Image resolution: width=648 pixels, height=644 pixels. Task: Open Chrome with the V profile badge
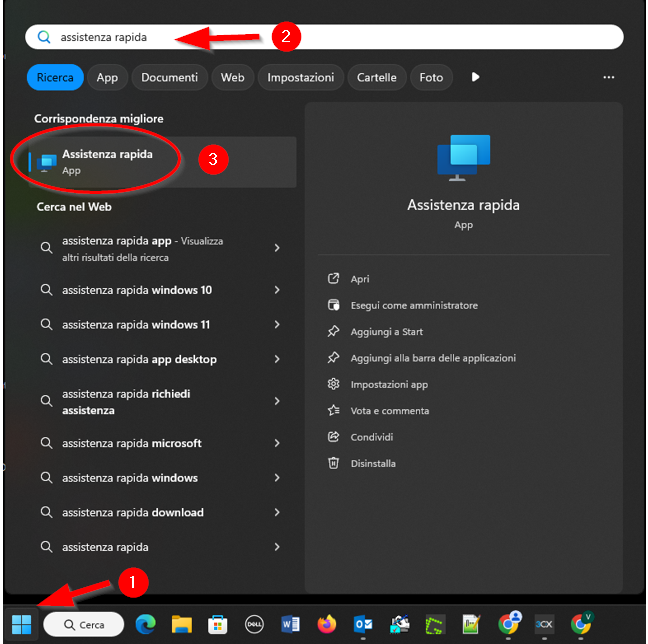(x=581, y=623)
